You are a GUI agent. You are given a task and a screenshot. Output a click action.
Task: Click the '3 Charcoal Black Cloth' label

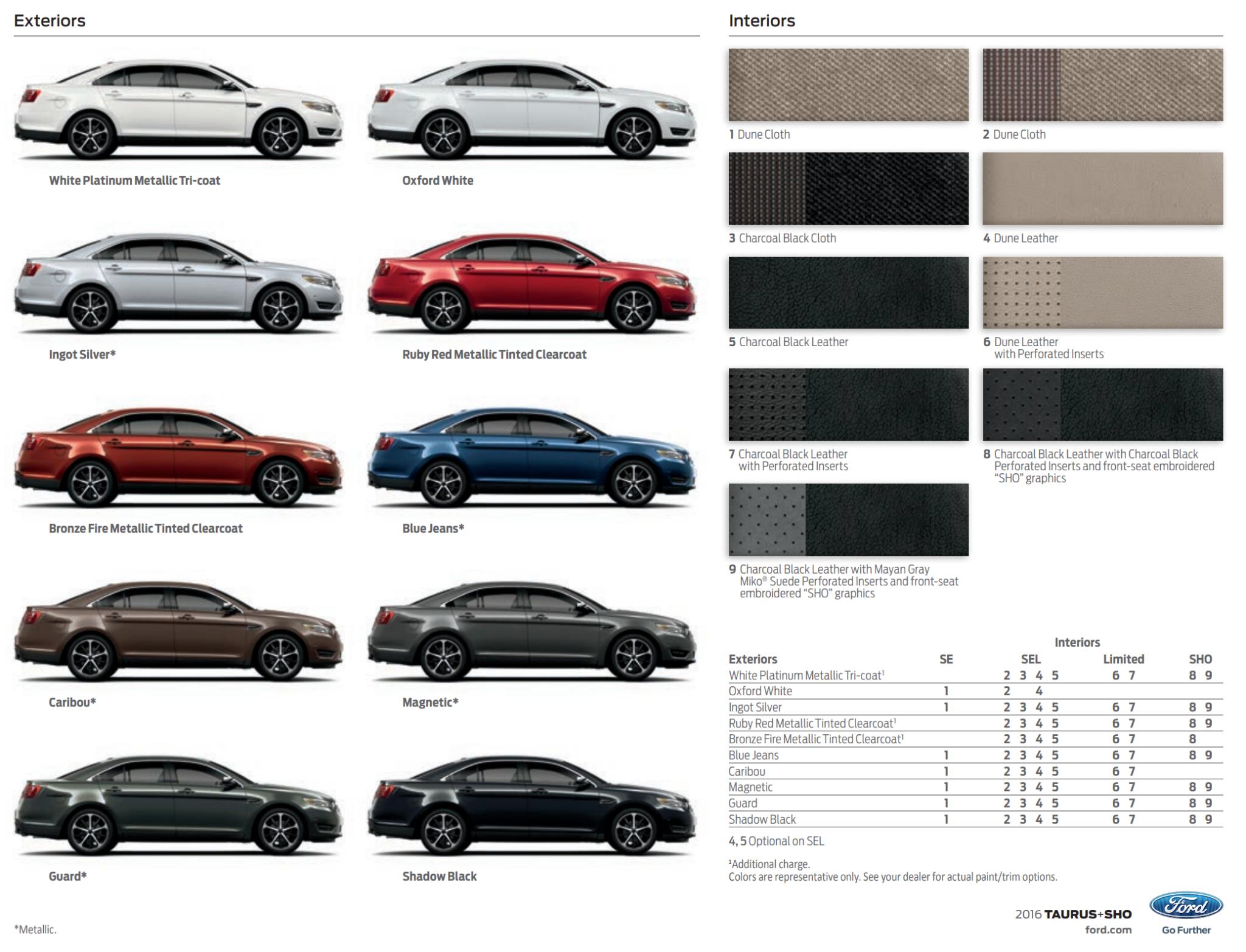(x=782, y=238)
